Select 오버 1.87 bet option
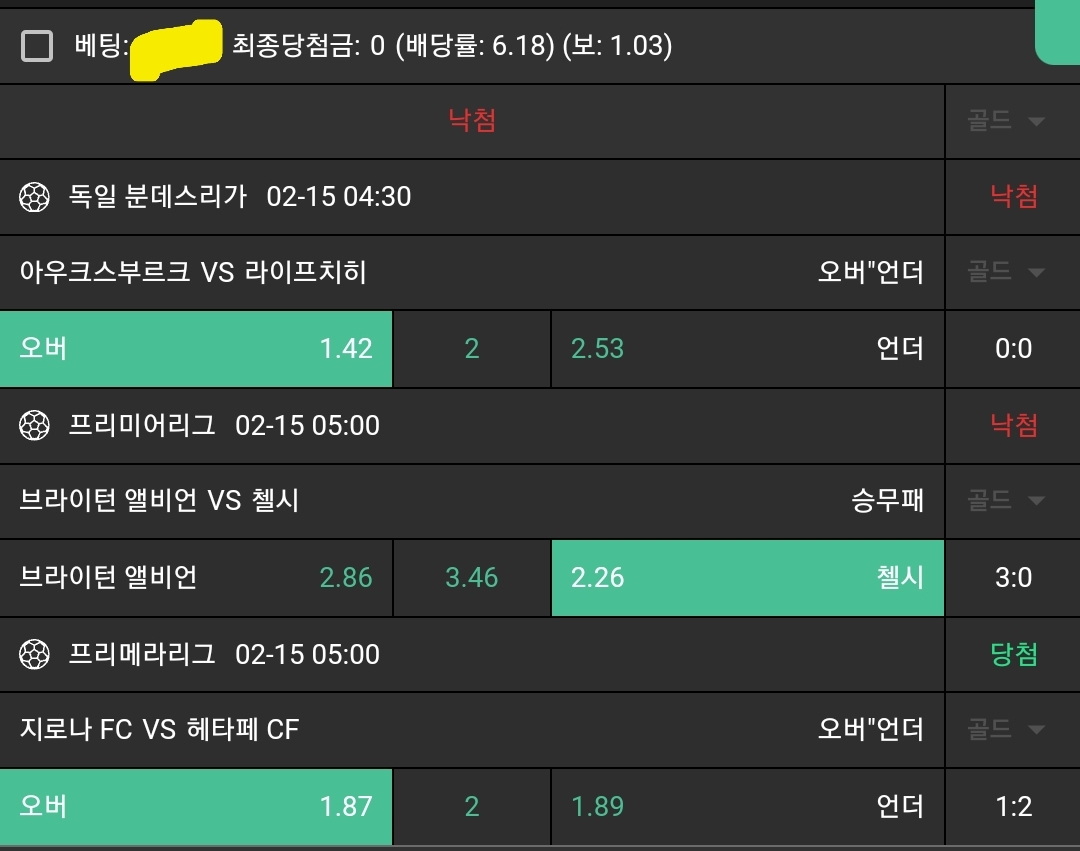The height and width of the screenshot is (851, 1080). click(196, 807)
